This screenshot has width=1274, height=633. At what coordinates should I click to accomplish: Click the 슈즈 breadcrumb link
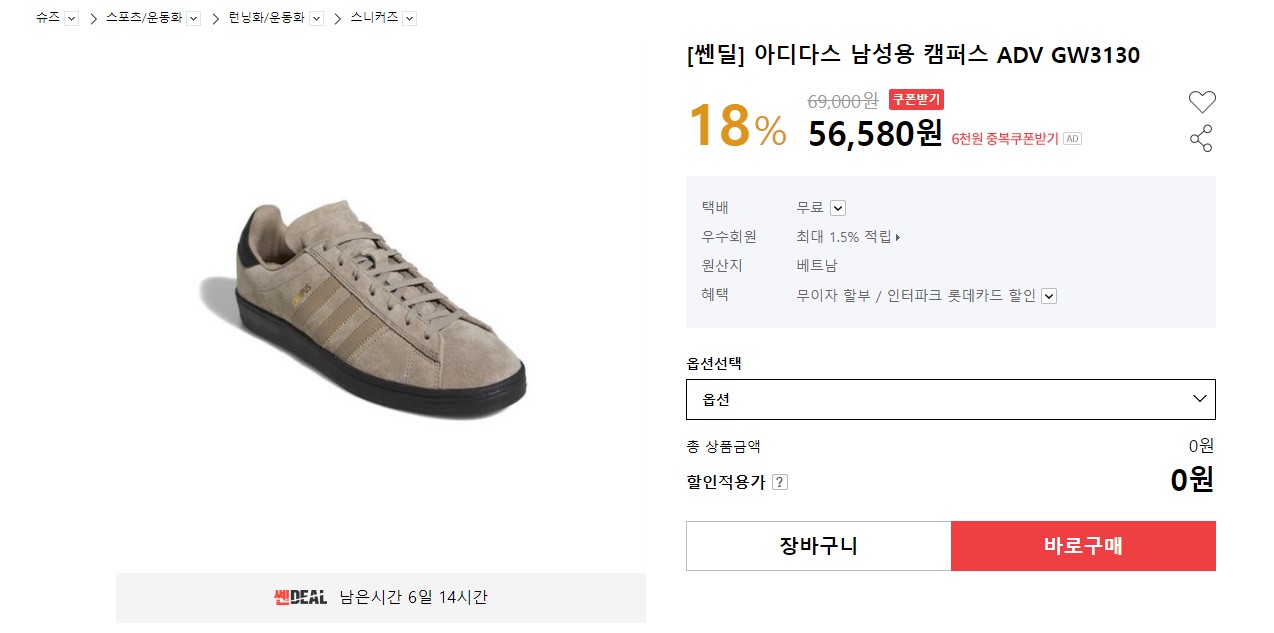click(47, 18)
